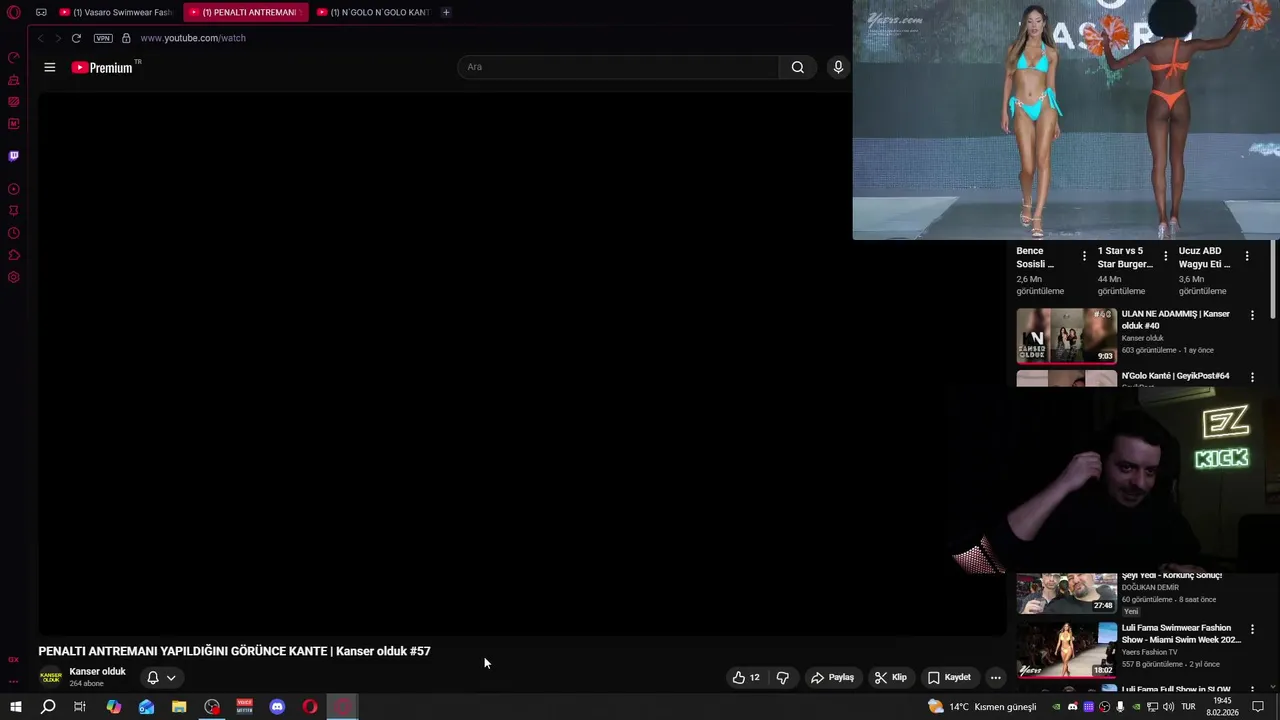Open options for Luli Fama Swimwear video

click(x=1252, y=629)
